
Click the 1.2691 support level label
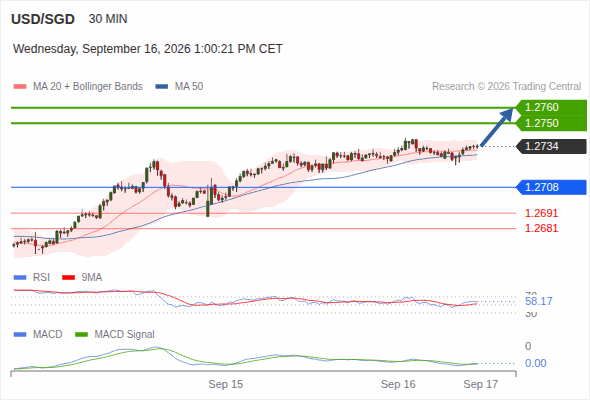[x=541, y=213]
